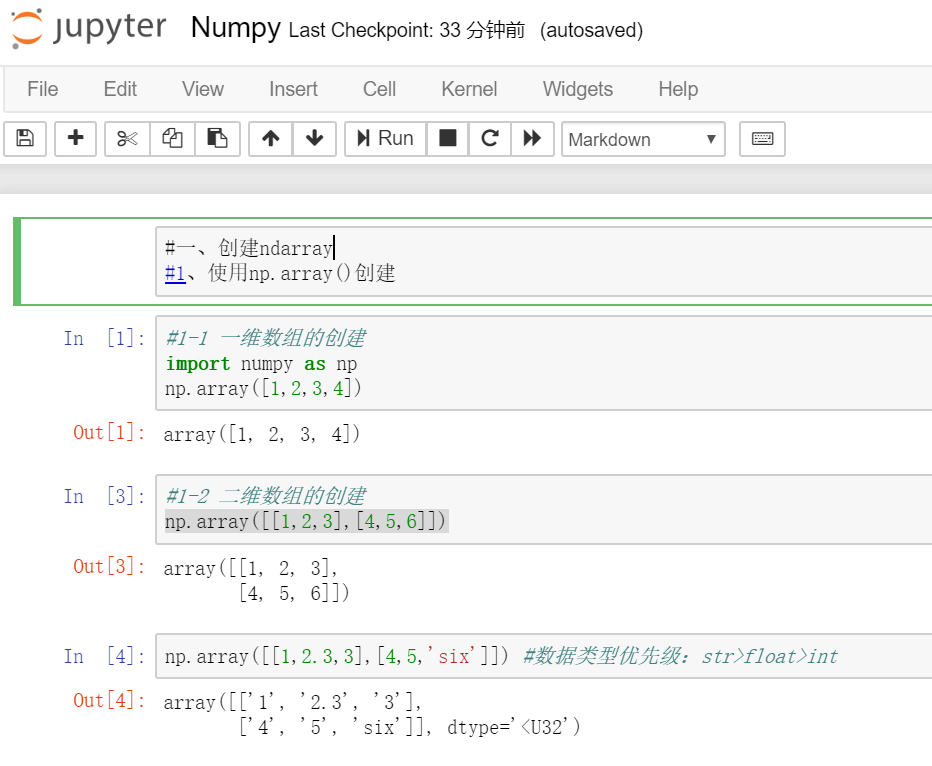932x766 pixels.
Task: Insert a cell below with plus icon
Action: 75,138
